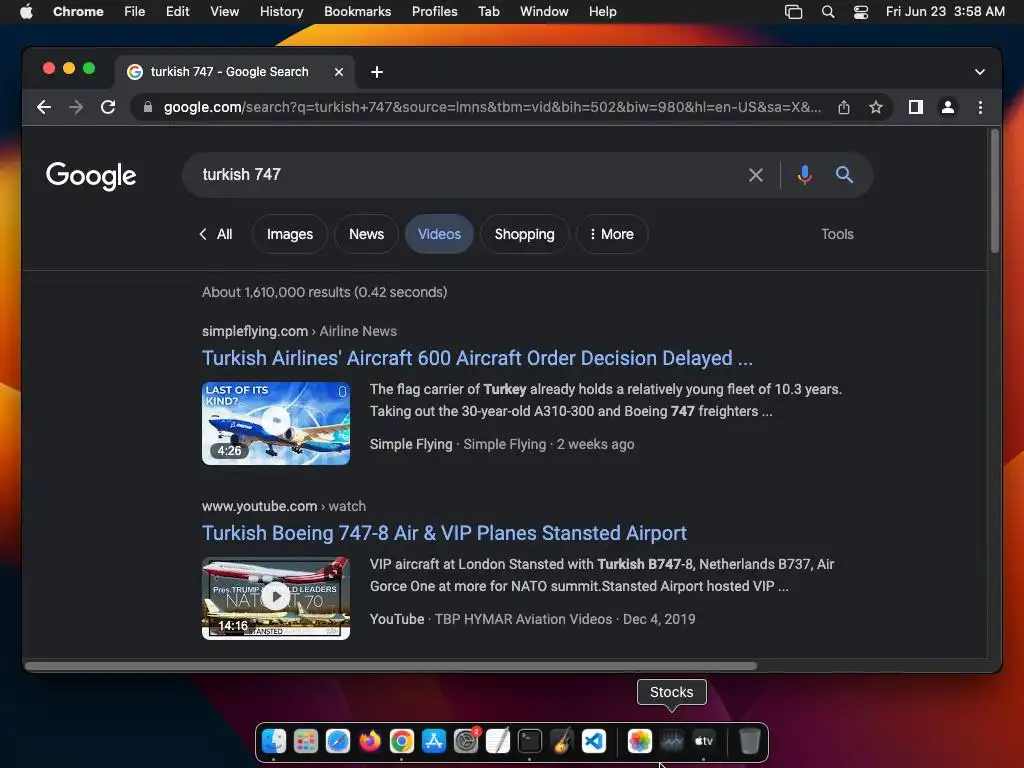Open a new tab
1024x768 pixels.
[x=377, y=72]
